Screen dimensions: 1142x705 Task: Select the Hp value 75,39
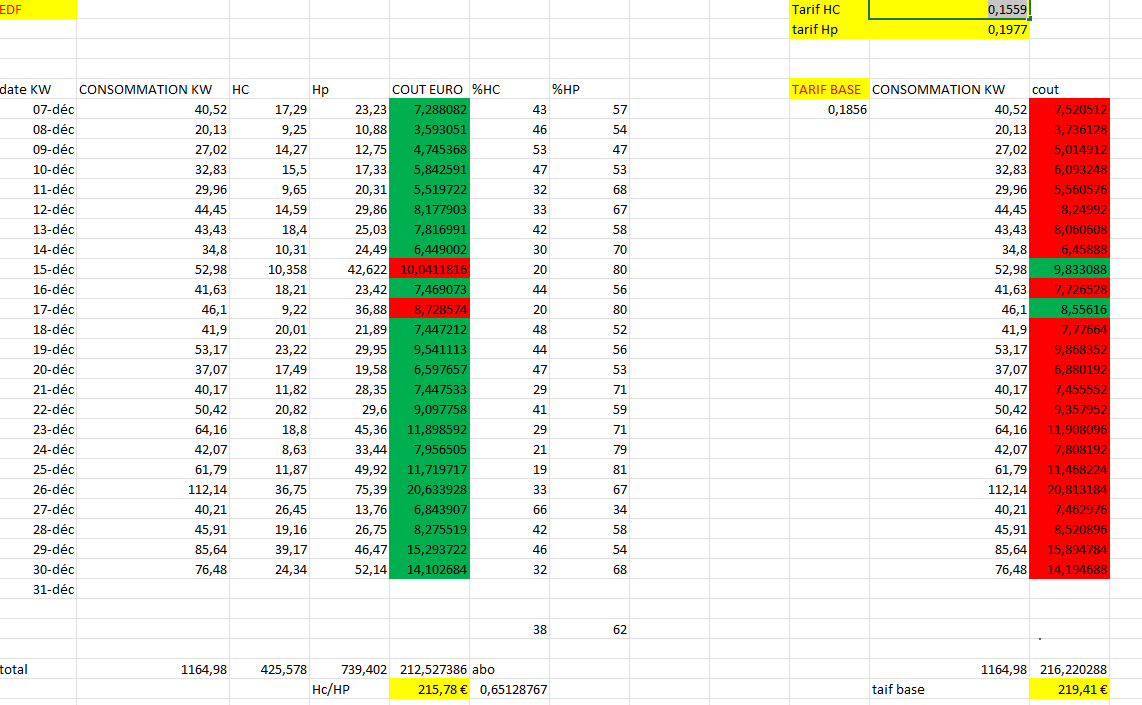tap(350, 489)
